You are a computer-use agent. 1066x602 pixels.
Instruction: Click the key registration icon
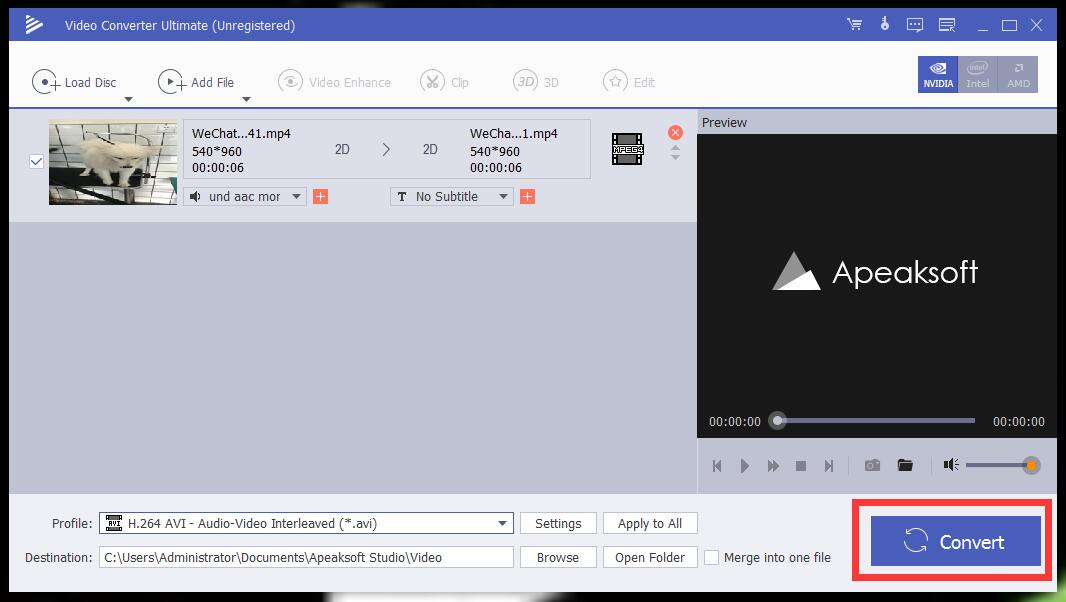[x=884, y=24]
